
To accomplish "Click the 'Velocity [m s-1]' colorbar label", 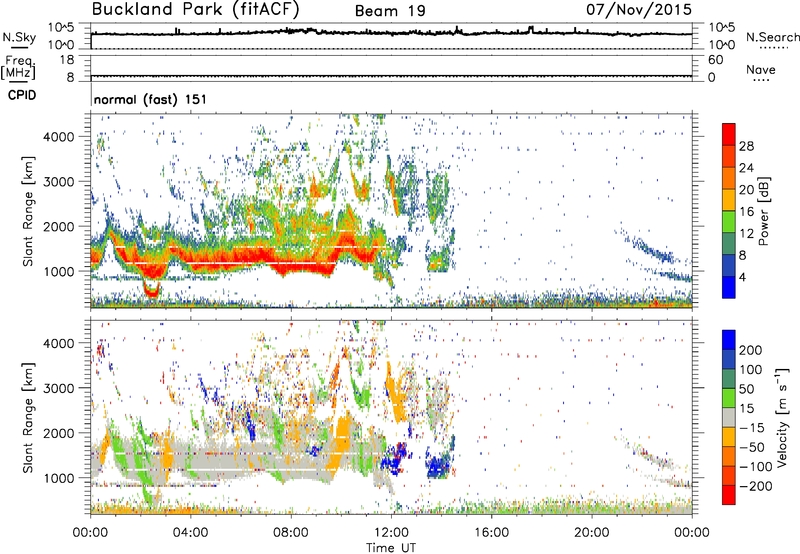I will (782, 417).
